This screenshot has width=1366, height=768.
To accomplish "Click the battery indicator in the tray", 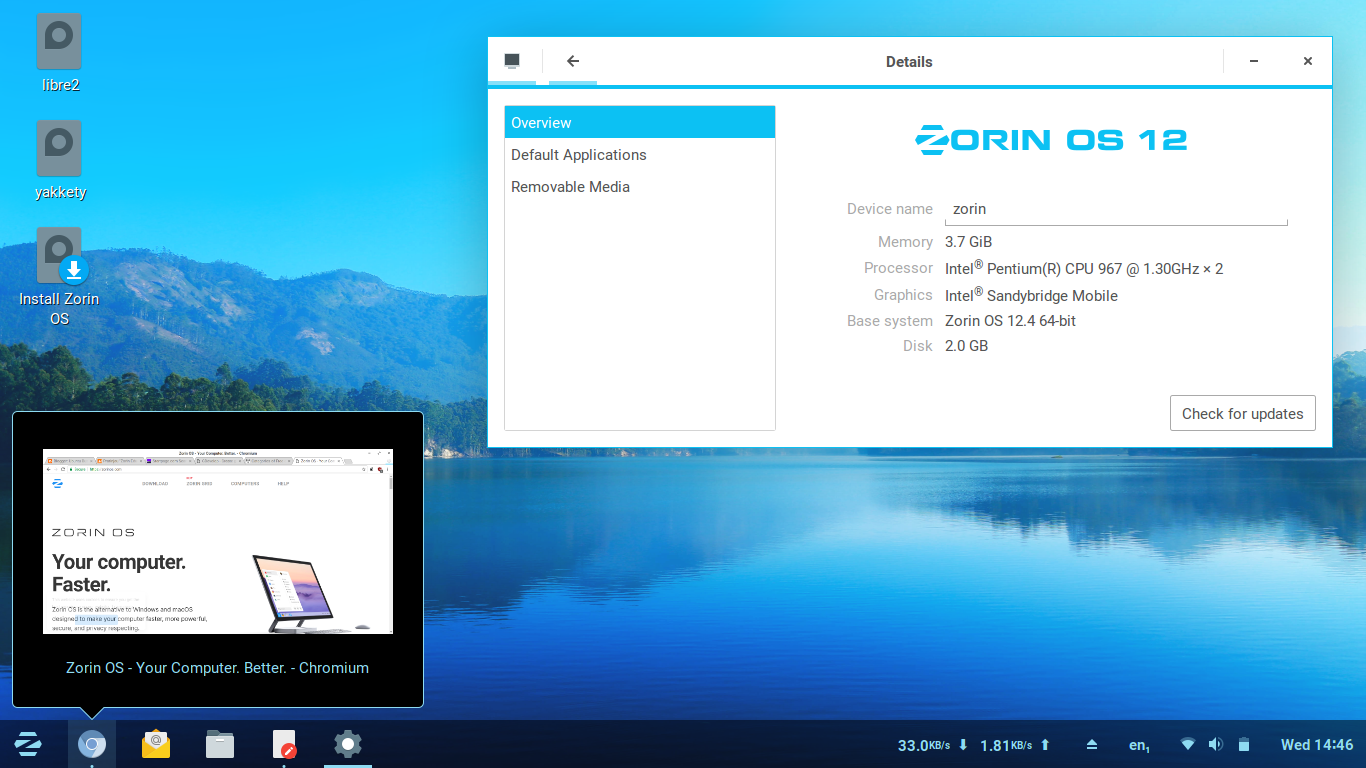I will 1244,744.
